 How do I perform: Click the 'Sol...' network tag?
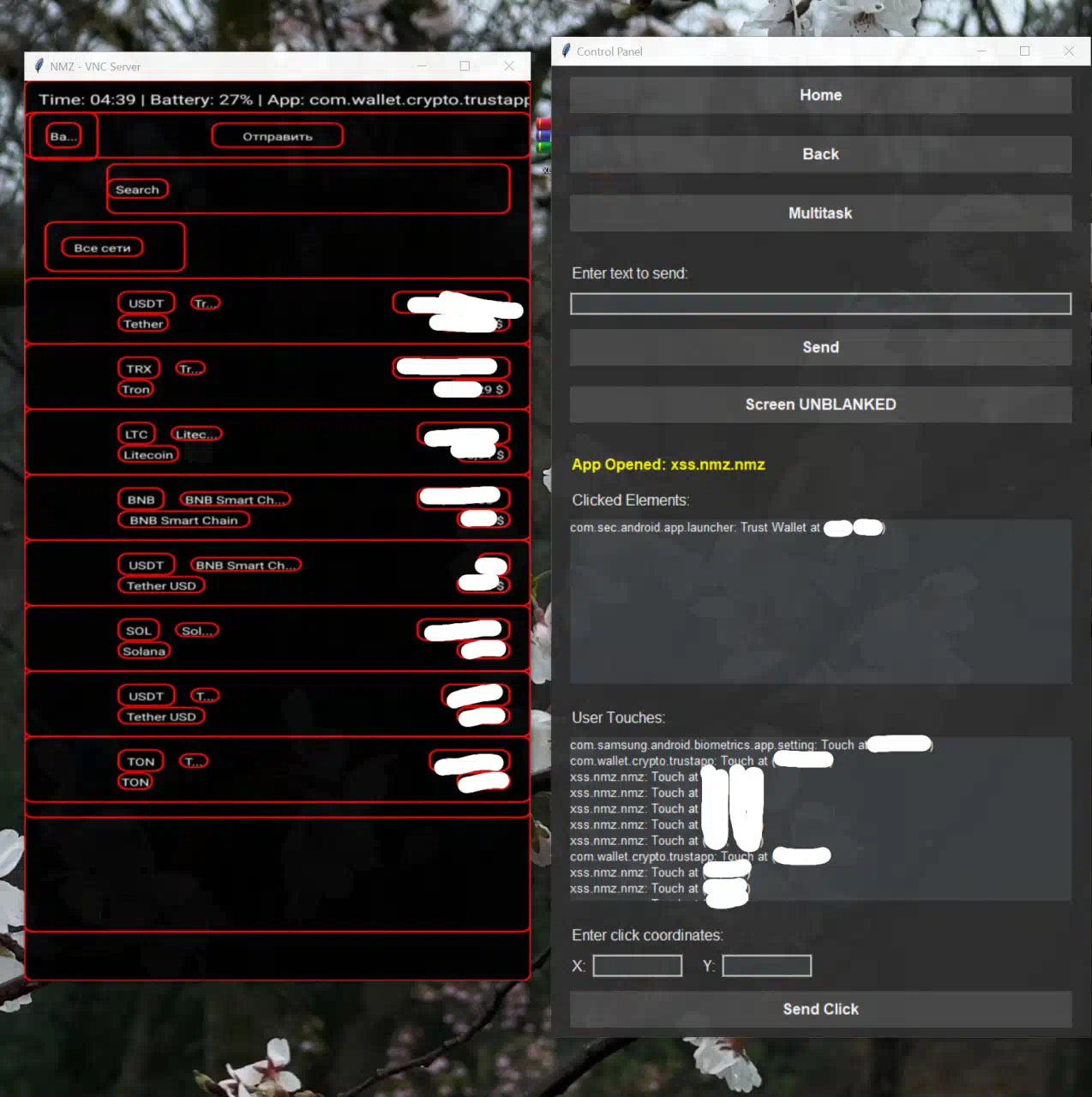coord(196,630)
